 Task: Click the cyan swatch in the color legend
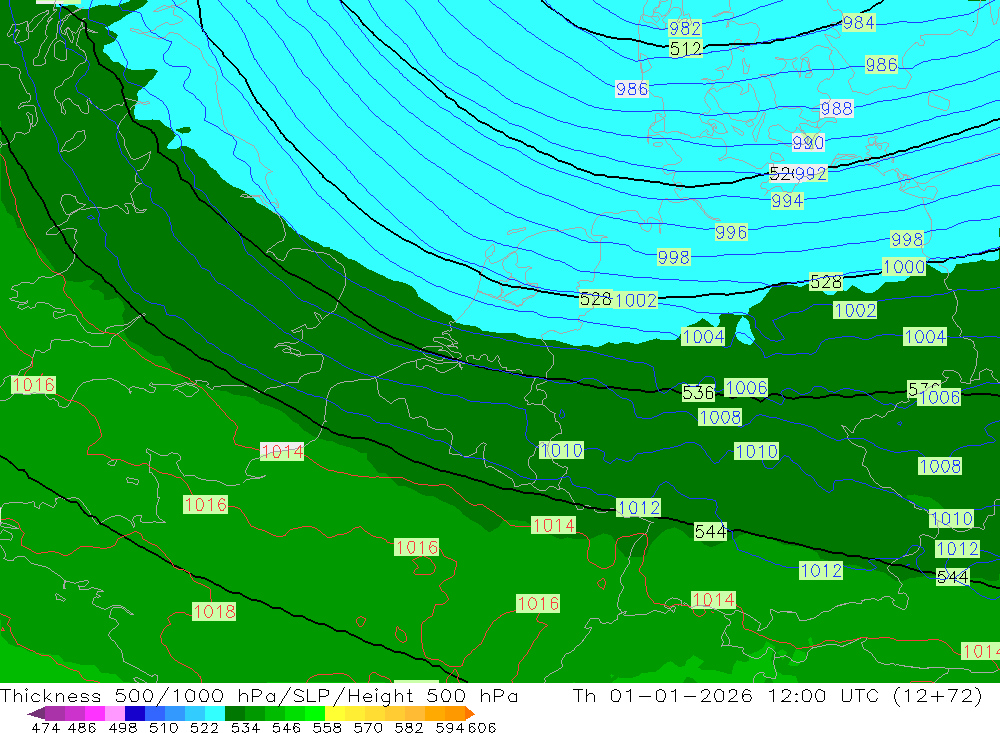pos(215,713)
